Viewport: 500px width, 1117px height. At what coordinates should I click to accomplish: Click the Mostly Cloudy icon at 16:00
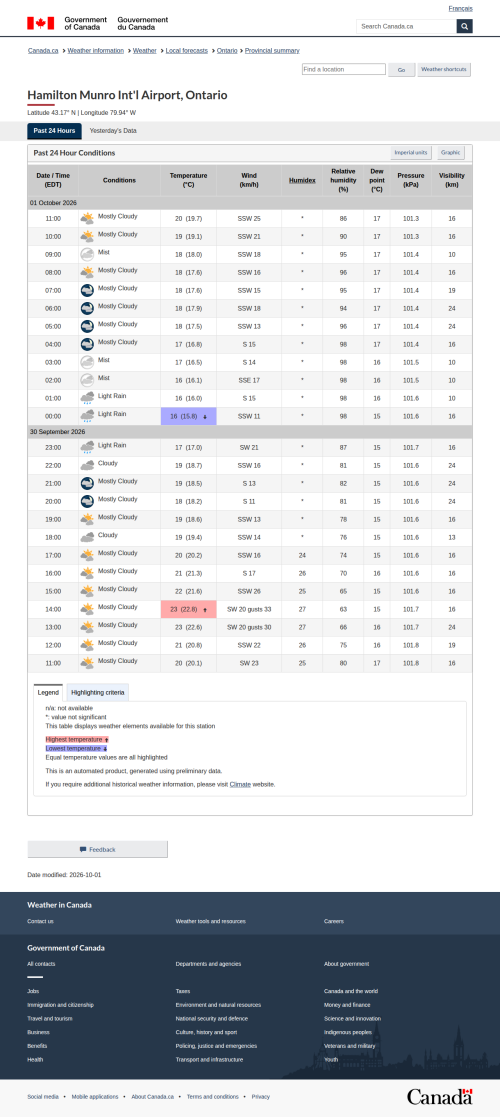click(x=87, y=573)
